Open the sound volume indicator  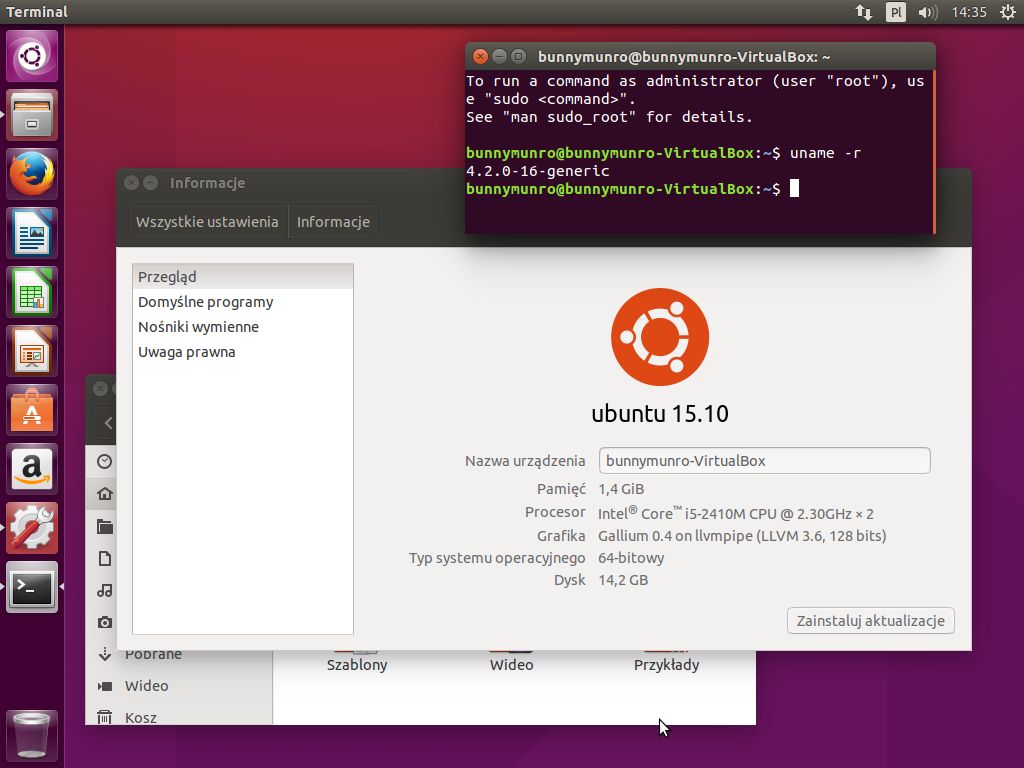point(927,12)
